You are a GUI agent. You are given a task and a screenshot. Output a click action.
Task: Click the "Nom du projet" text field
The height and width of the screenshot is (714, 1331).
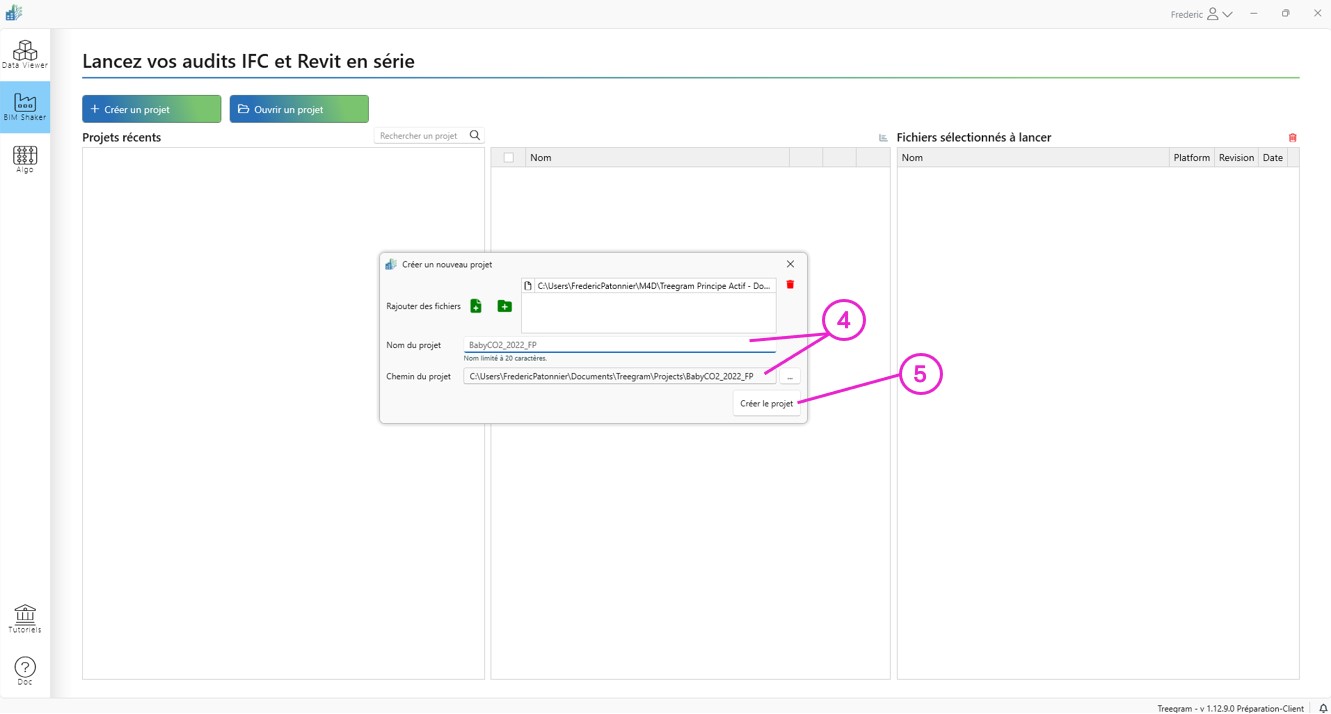point(620,345)
